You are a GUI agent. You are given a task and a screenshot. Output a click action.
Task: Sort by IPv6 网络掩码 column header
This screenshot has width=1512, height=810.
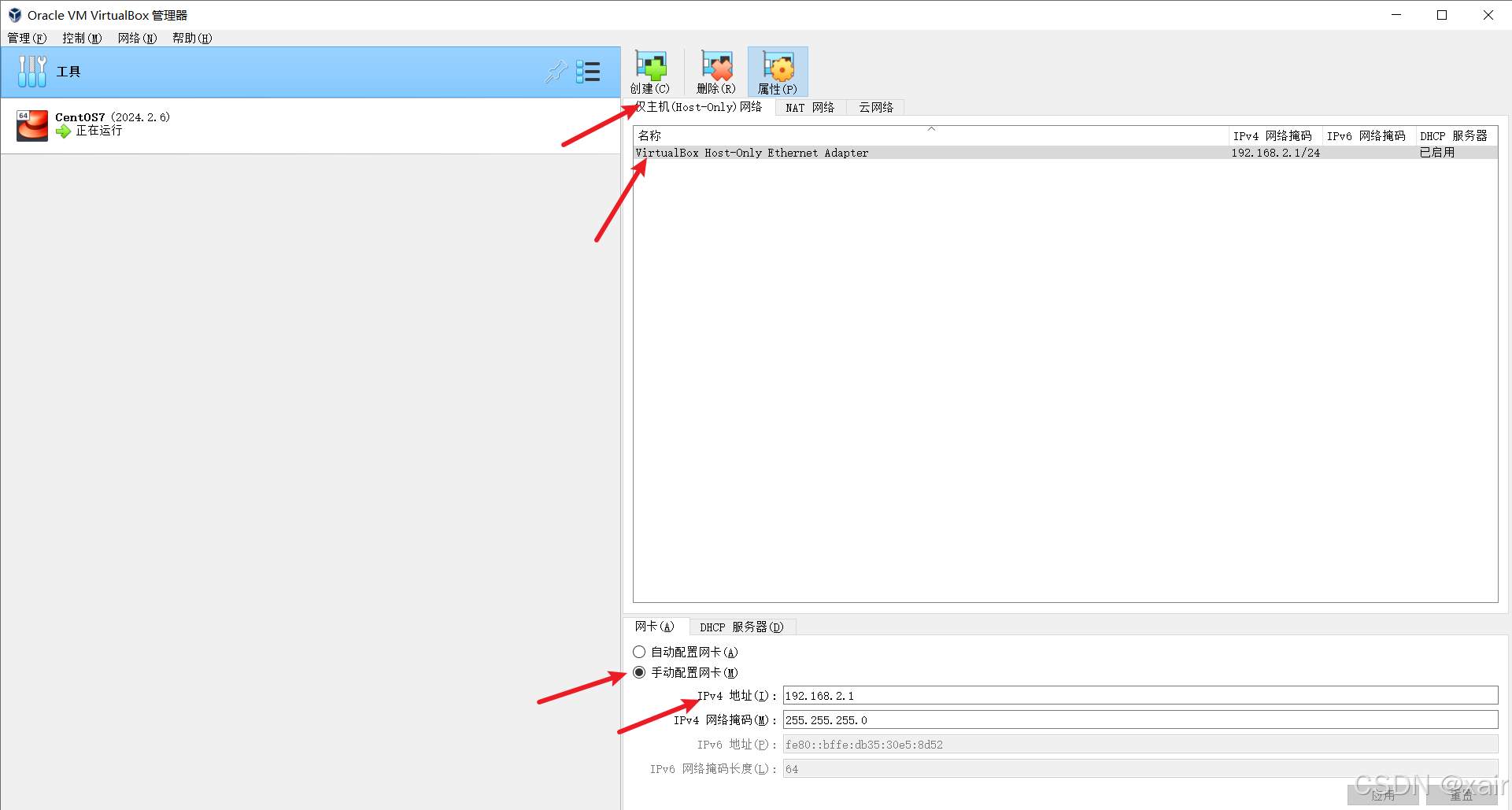pos(1369,135)
